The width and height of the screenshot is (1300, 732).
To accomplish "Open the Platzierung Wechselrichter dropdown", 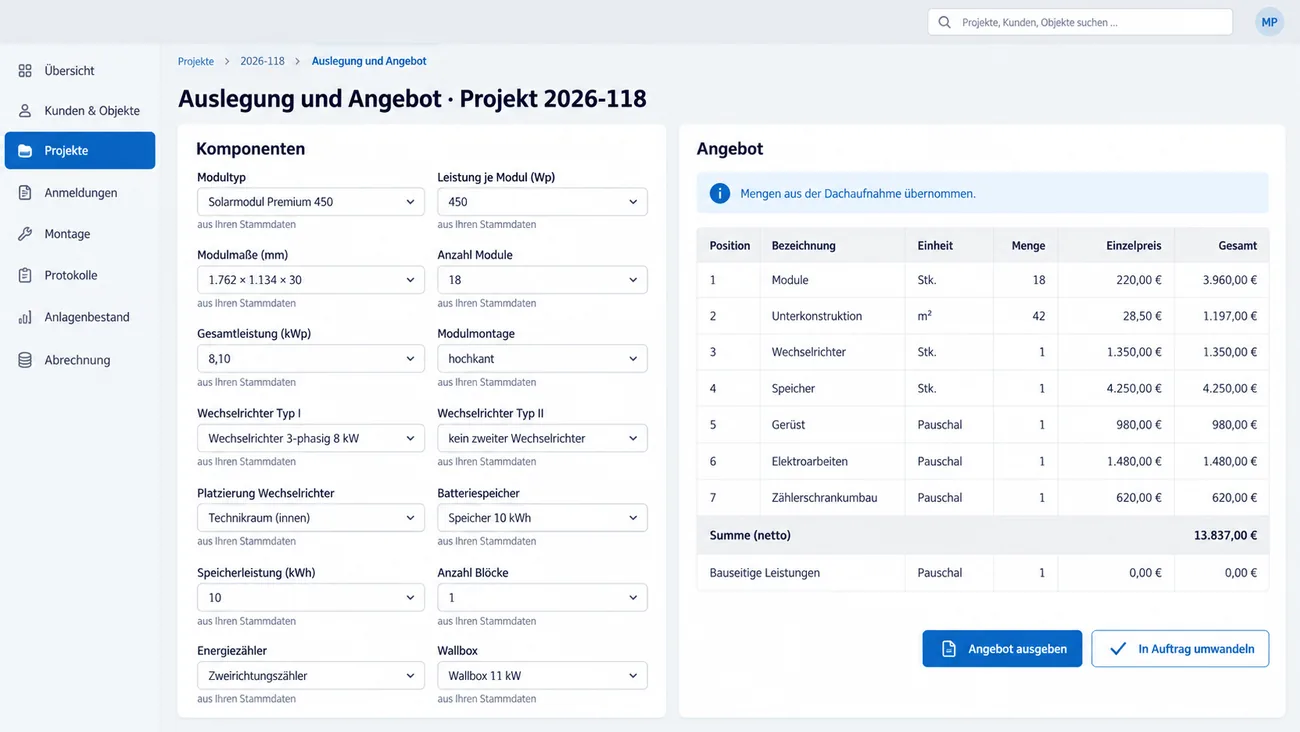I will (311, 518).
